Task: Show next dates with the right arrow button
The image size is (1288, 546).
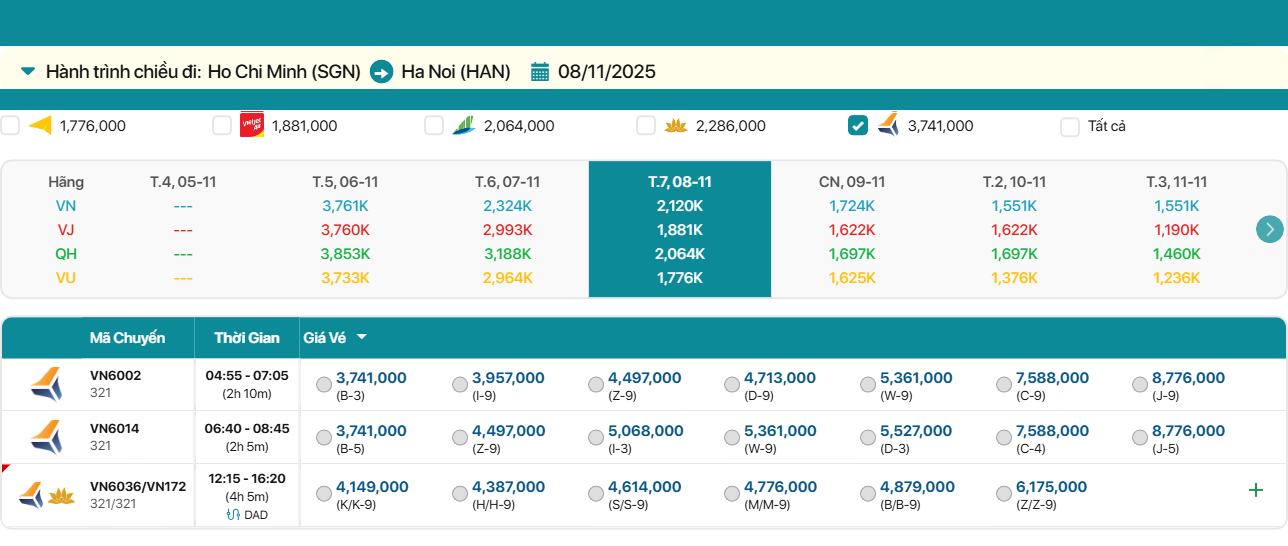Action: (x=1269, y=229)
